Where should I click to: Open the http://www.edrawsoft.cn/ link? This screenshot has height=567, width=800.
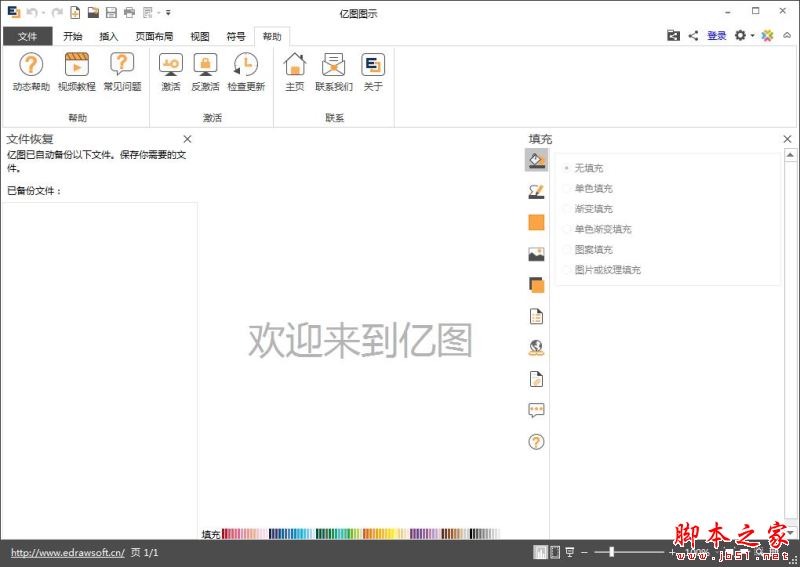pyautogui.click(x=68, y=552)
